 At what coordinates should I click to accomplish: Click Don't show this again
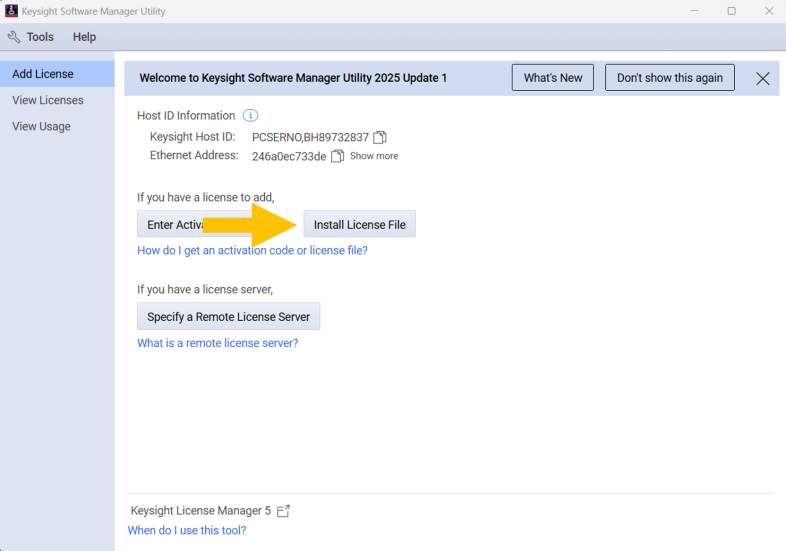coord(670,78)
